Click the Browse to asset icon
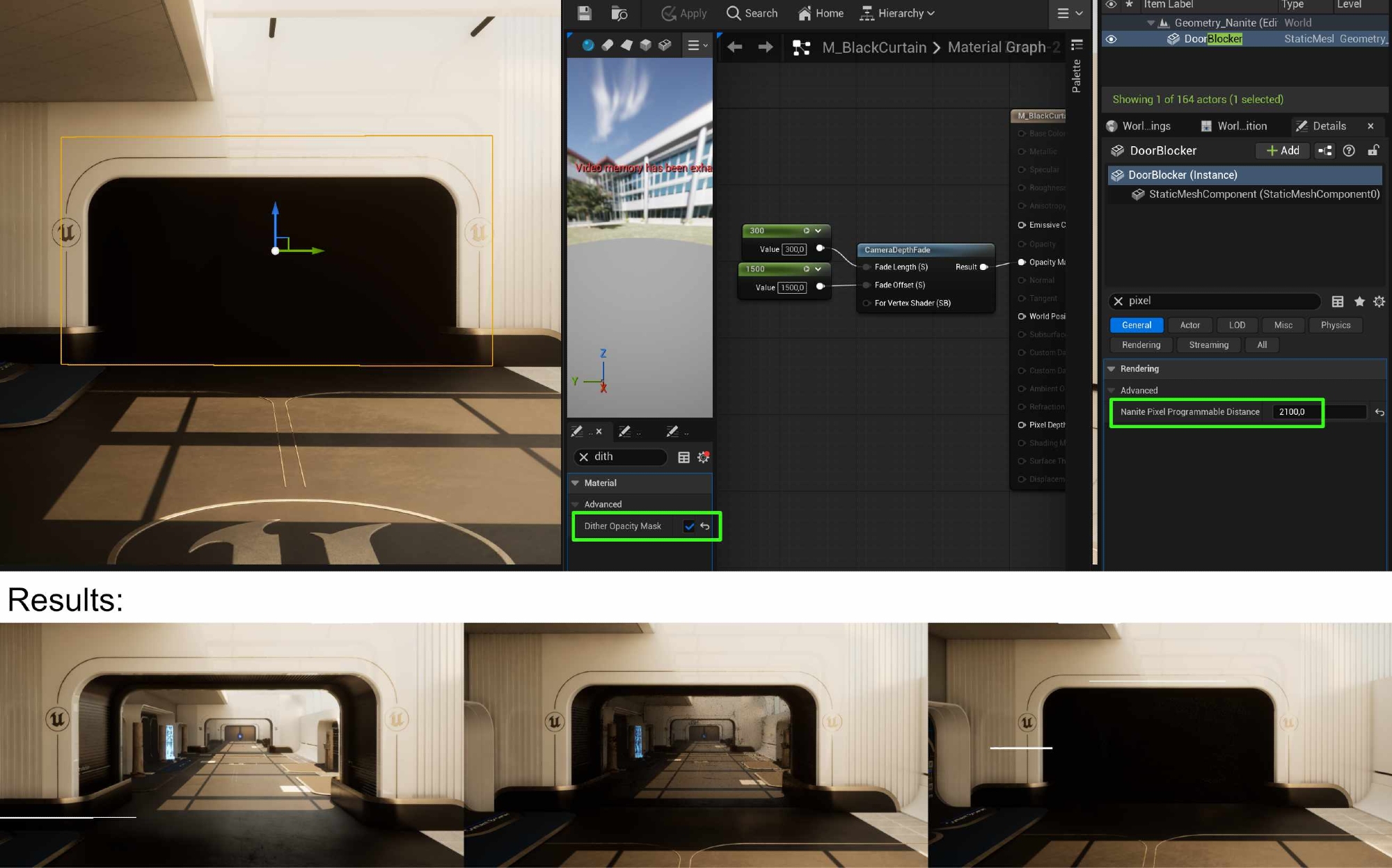Viewport: 1392px width, 868px height. 619,13
